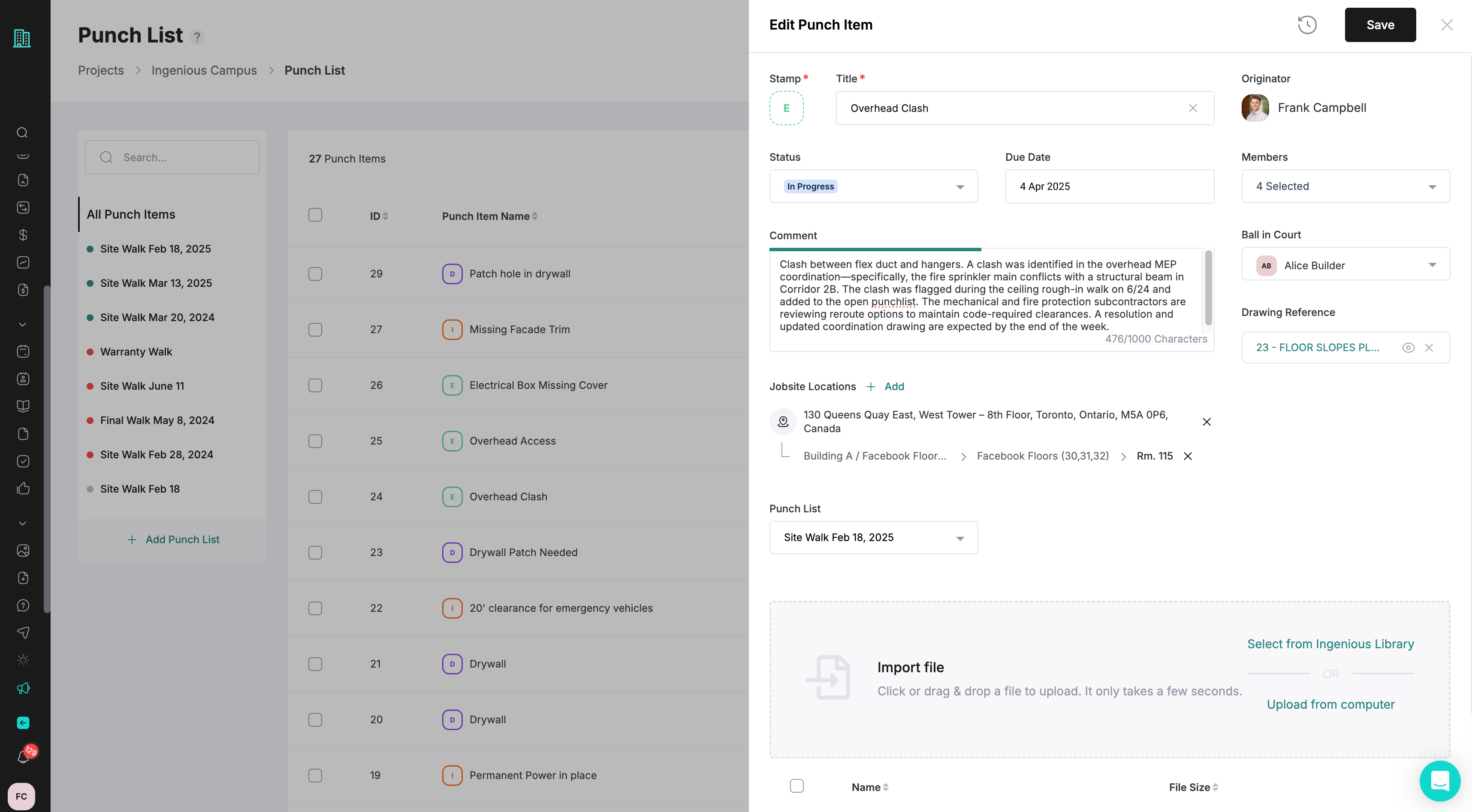Check the box for punch item 29

[315, 274]
